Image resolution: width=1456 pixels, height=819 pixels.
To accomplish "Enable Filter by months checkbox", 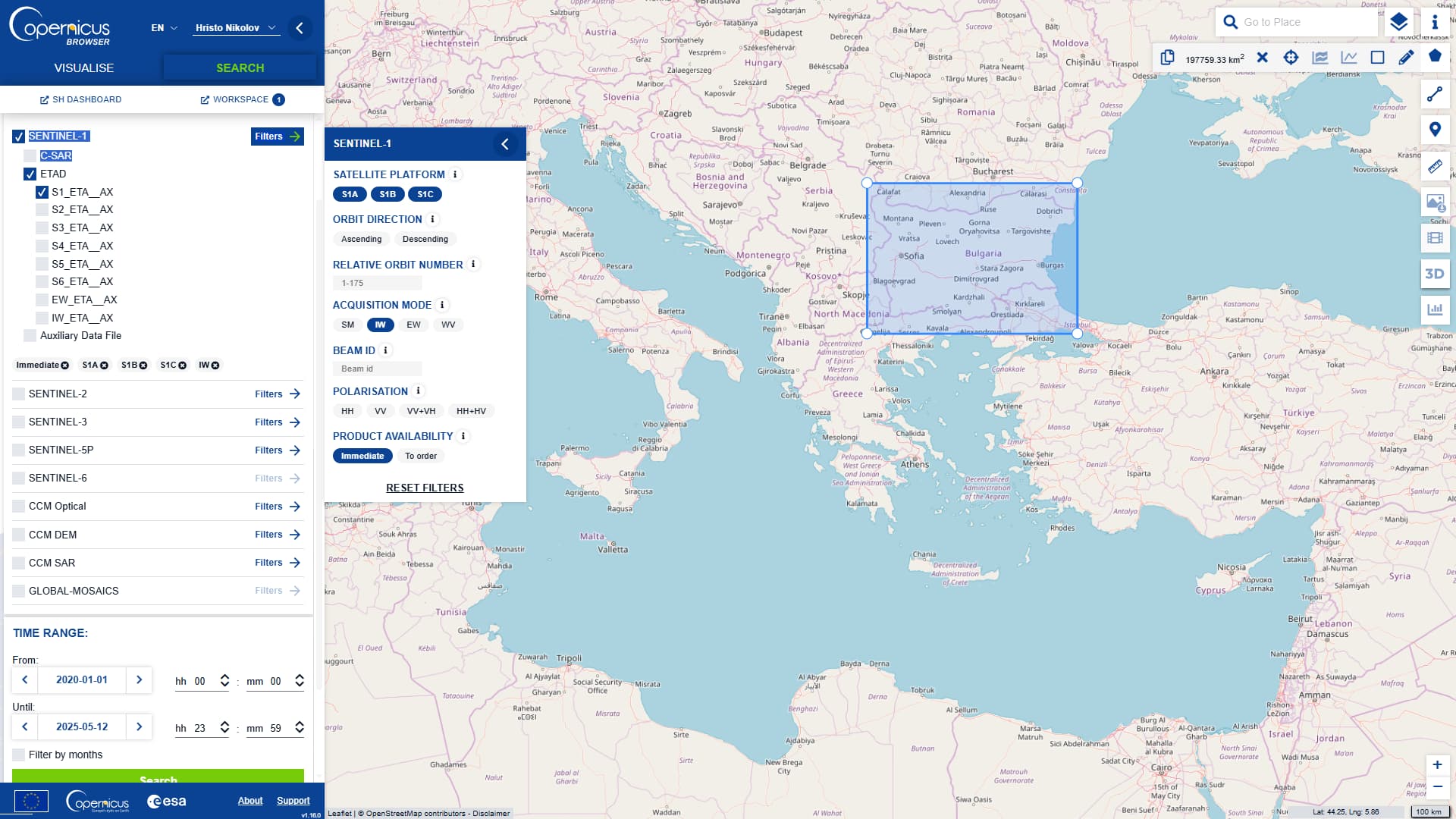I will click(19, 755).
